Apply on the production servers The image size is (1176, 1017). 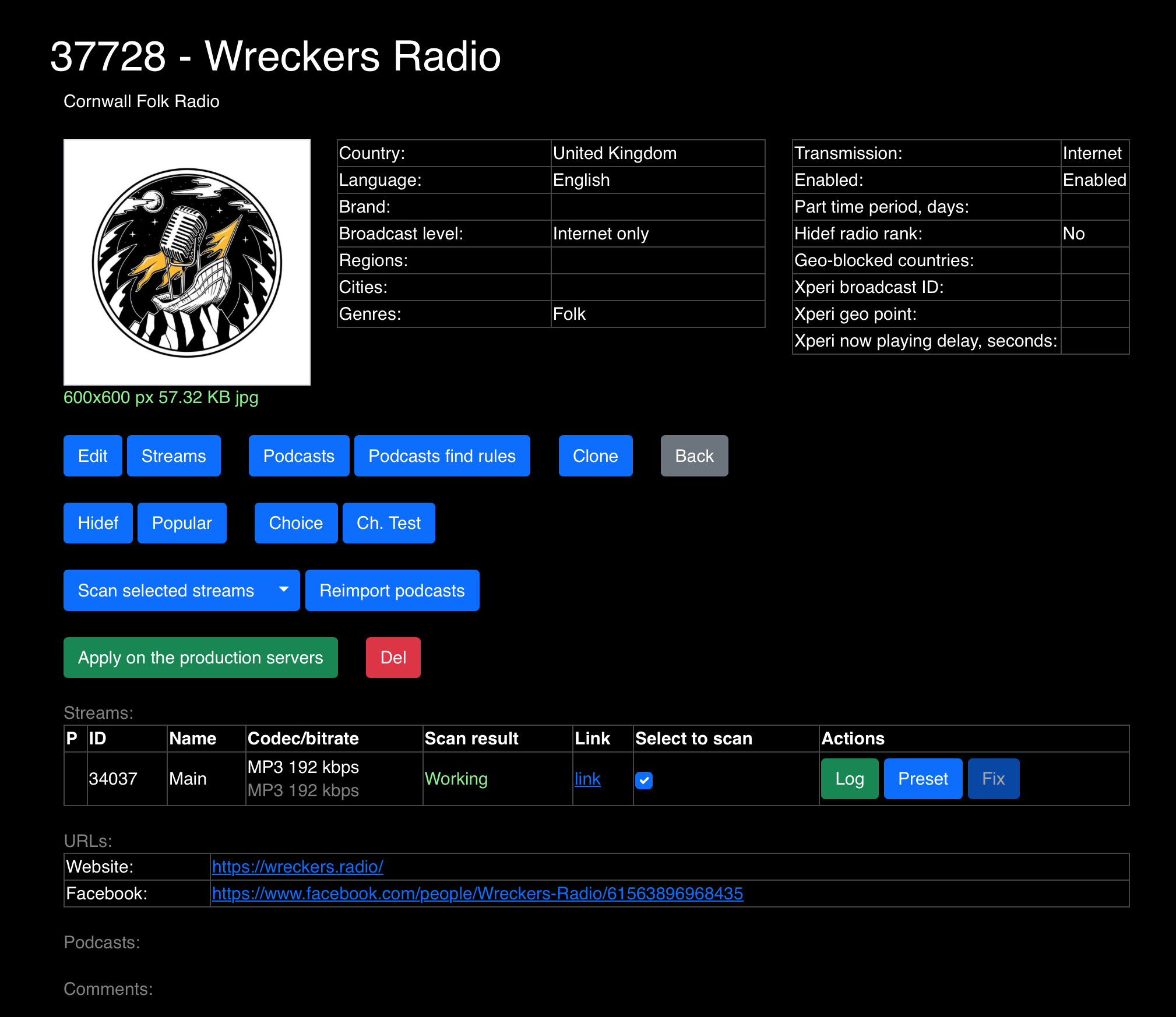(x=200, y=658)
